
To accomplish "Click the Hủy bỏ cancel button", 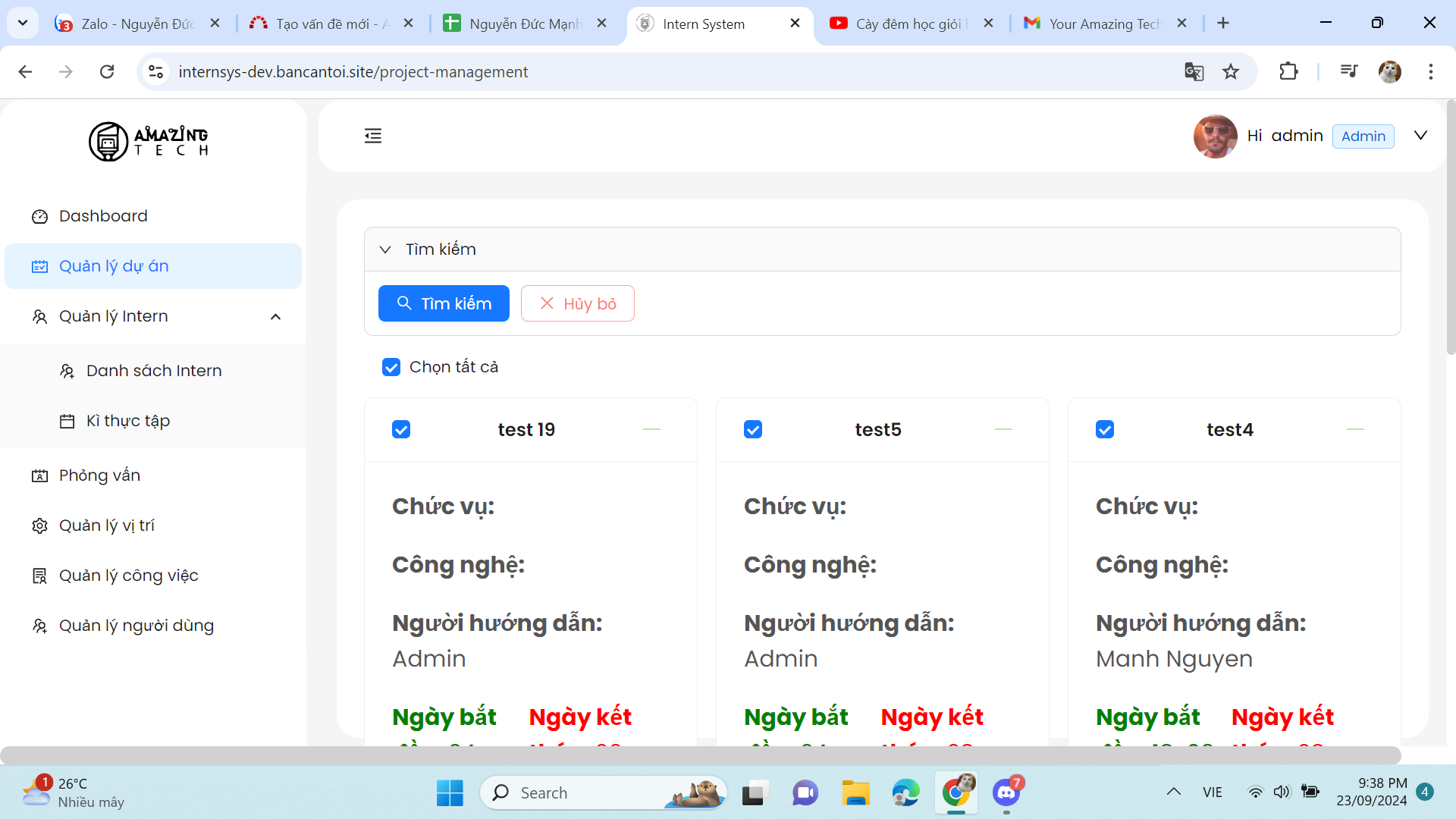I will pos(577,303).
